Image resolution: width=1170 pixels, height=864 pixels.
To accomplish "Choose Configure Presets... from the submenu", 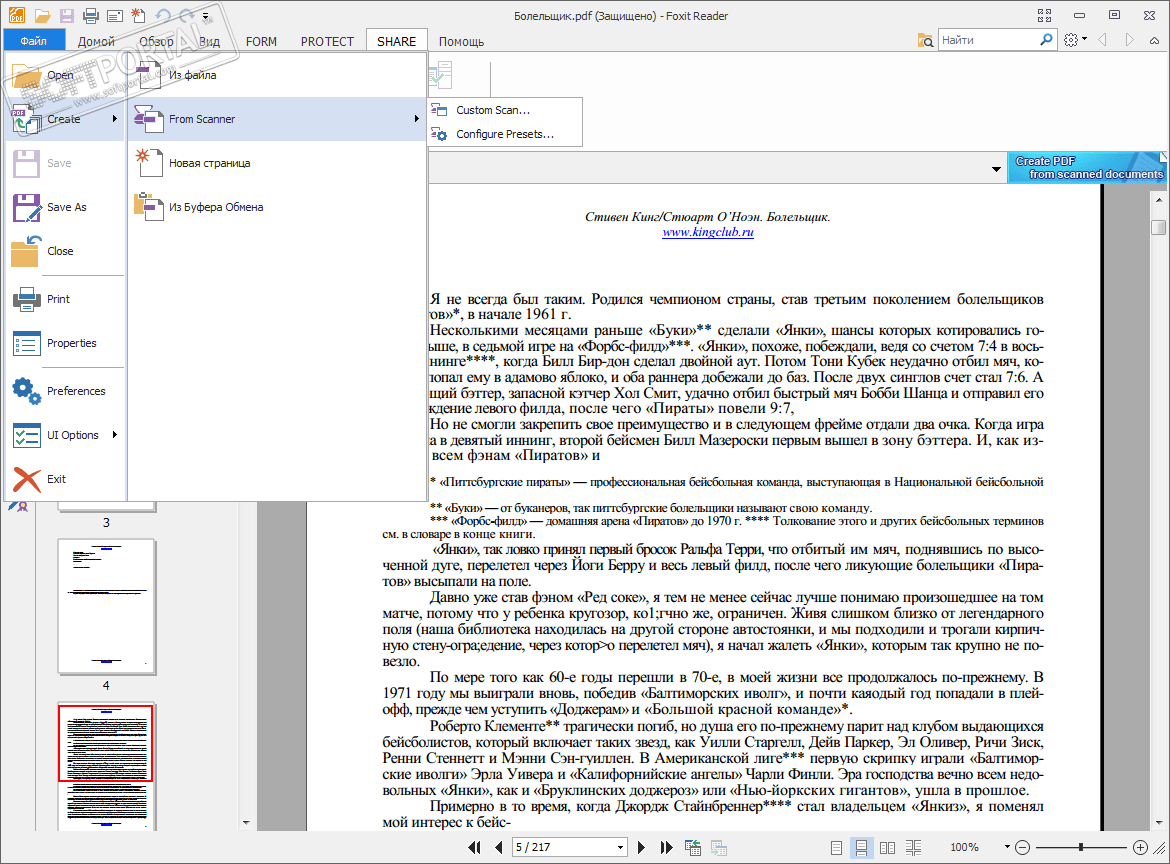I will 505,134.
